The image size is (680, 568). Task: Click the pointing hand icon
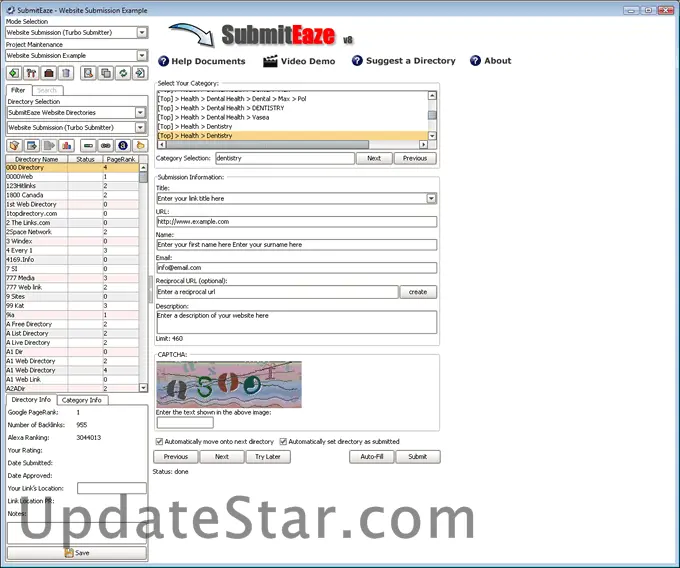tap(140, 146)
